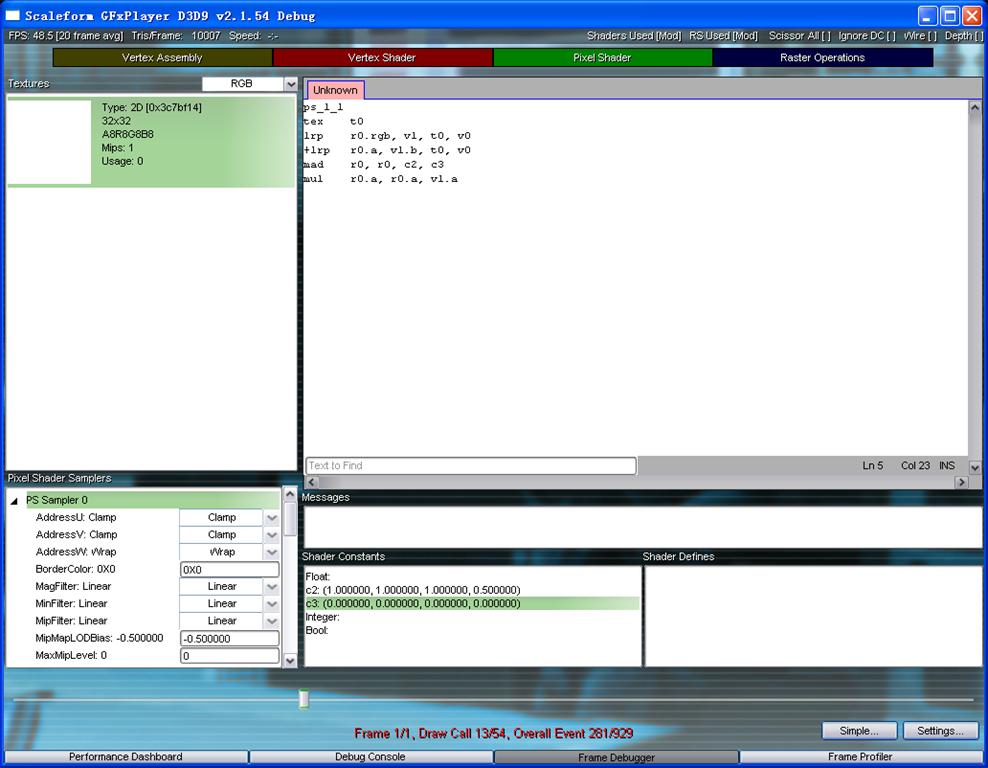Click the ps_1_1 shader version line
Screen dimensions: 988x768
coord(323,108)
